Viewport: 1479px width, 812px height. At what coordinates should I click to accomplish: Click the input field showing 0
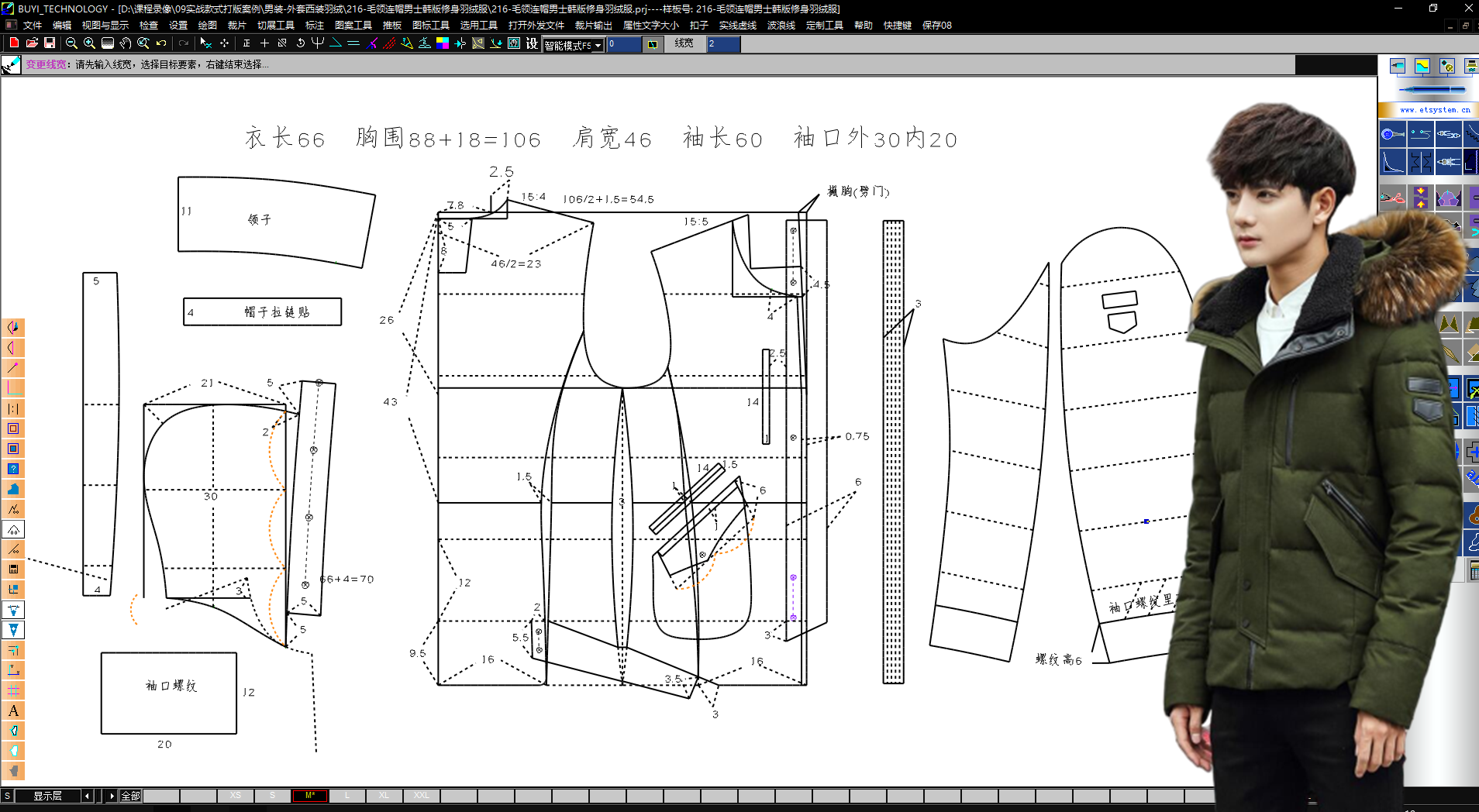(625, 44)
